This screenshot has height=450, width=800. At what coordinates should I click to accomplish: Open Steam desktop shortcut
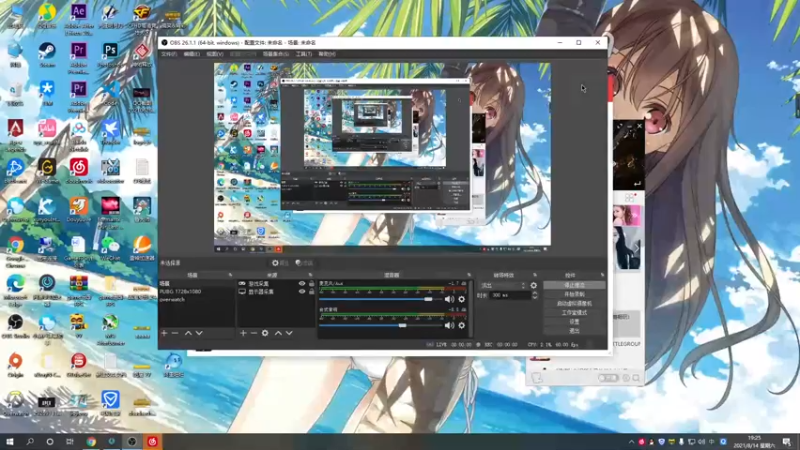tap(47, 55)
